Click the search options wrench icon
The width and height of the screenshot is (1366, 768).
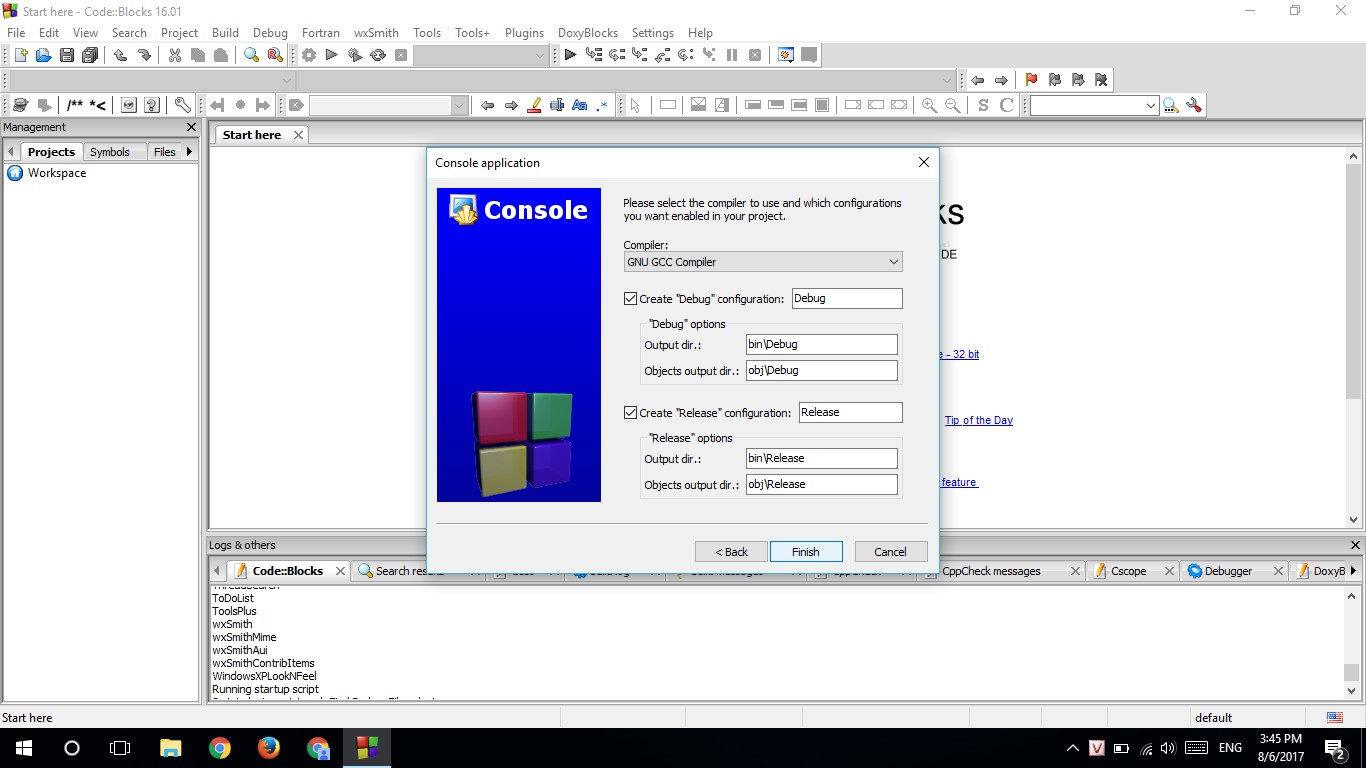1193,105
